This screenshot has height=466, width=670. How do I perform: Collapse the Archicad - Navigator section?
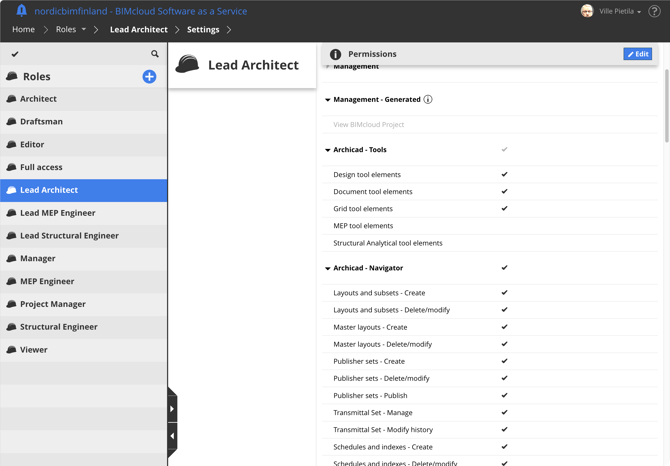coord(328,268)
